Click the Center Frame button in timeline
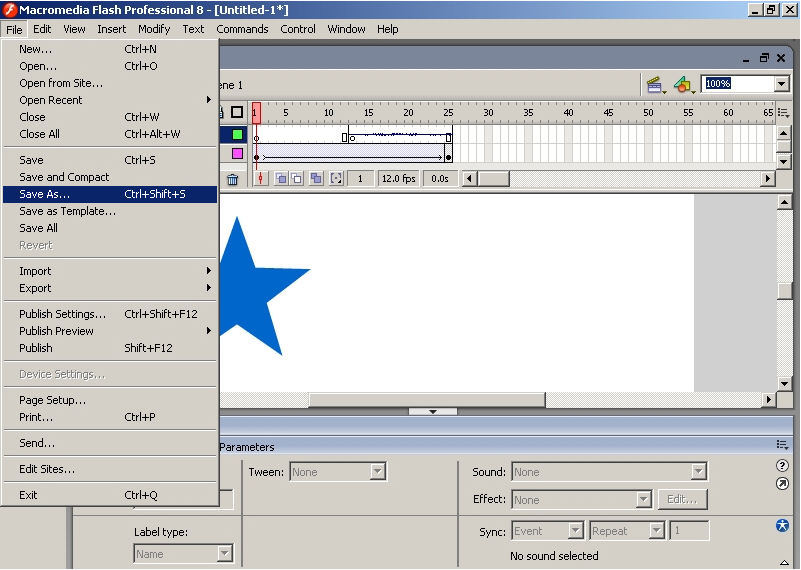The height and width of the screenshot is (570, 801). tap(261, 178)
